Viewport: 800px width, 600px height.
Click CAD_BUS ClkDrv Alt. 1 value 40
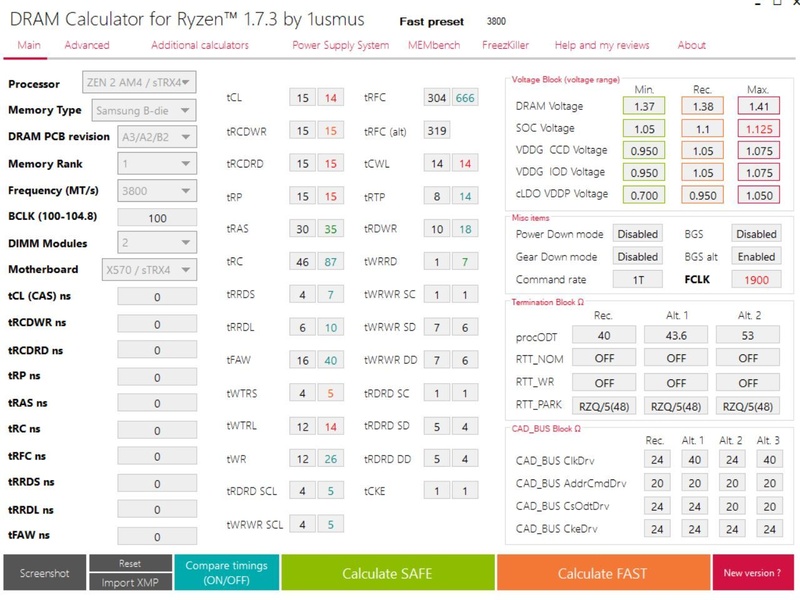pos(694,460)
